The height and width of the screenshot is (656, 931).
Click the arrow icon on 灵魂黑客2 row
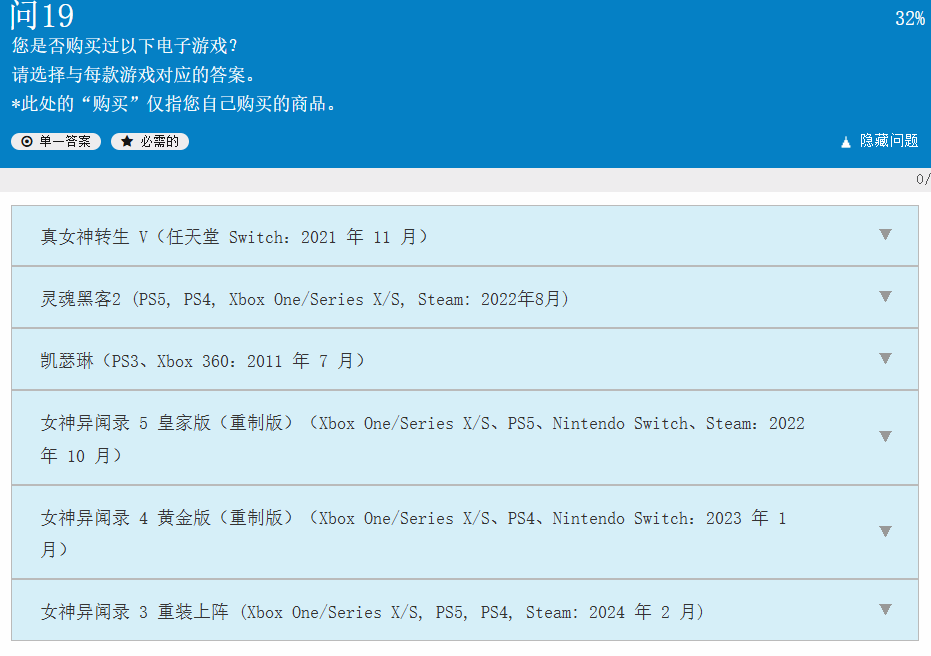pos(885,297)
